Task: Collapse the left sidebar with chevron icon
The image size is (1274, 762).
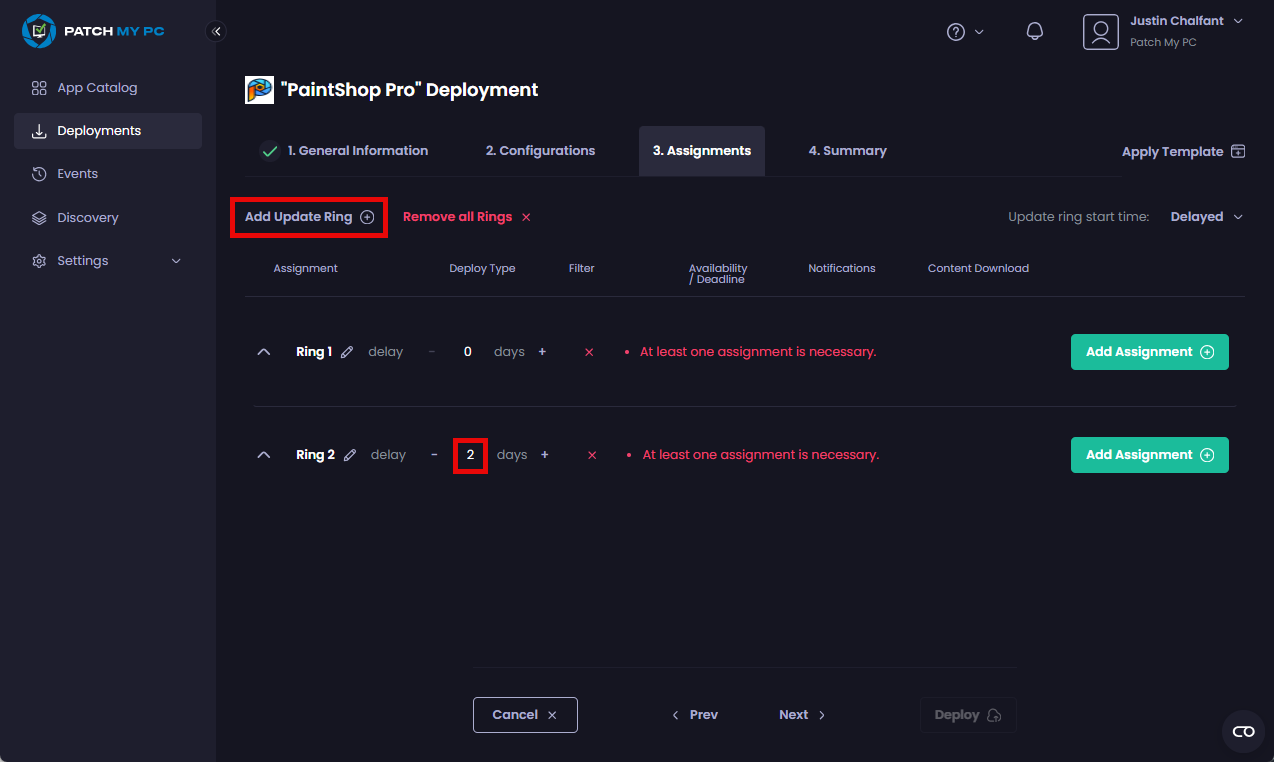Action: point(216,31)
